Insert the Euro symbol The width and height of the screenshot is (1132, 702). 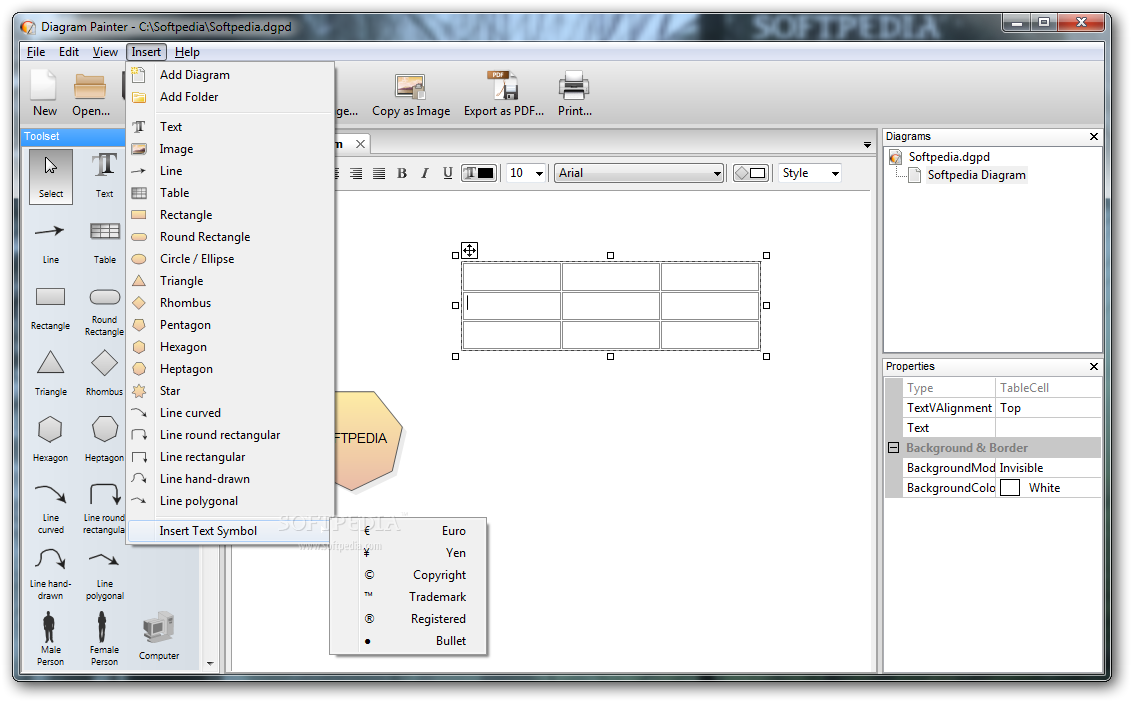point(409,531)
